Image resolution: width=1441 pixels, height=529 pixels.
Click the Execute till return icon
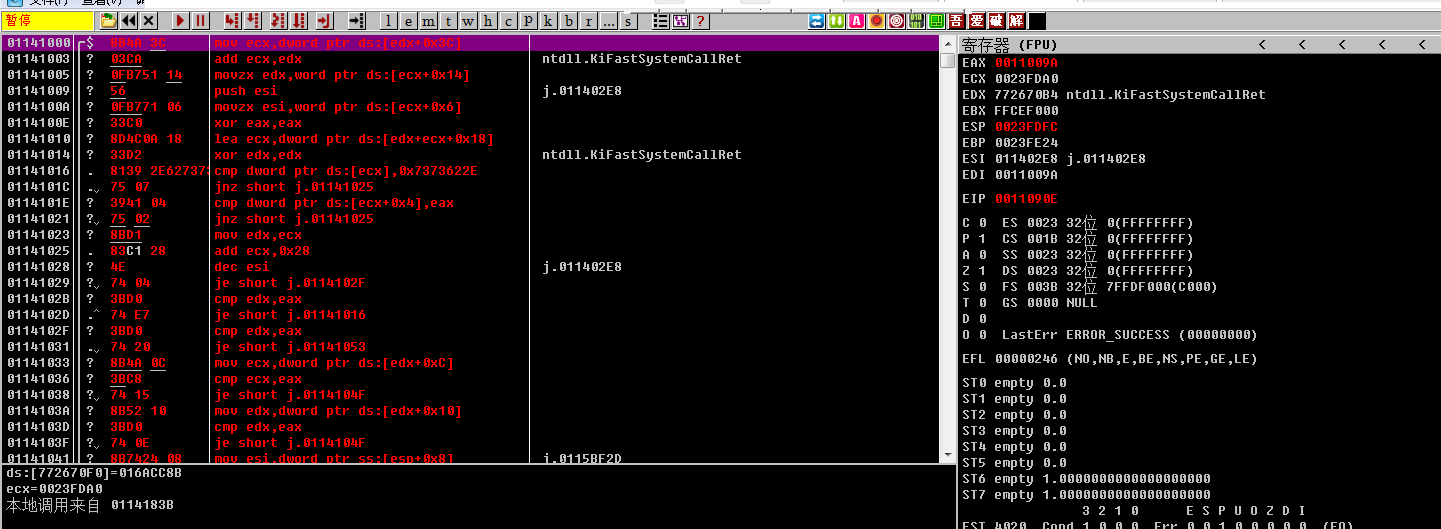(325, 21)
